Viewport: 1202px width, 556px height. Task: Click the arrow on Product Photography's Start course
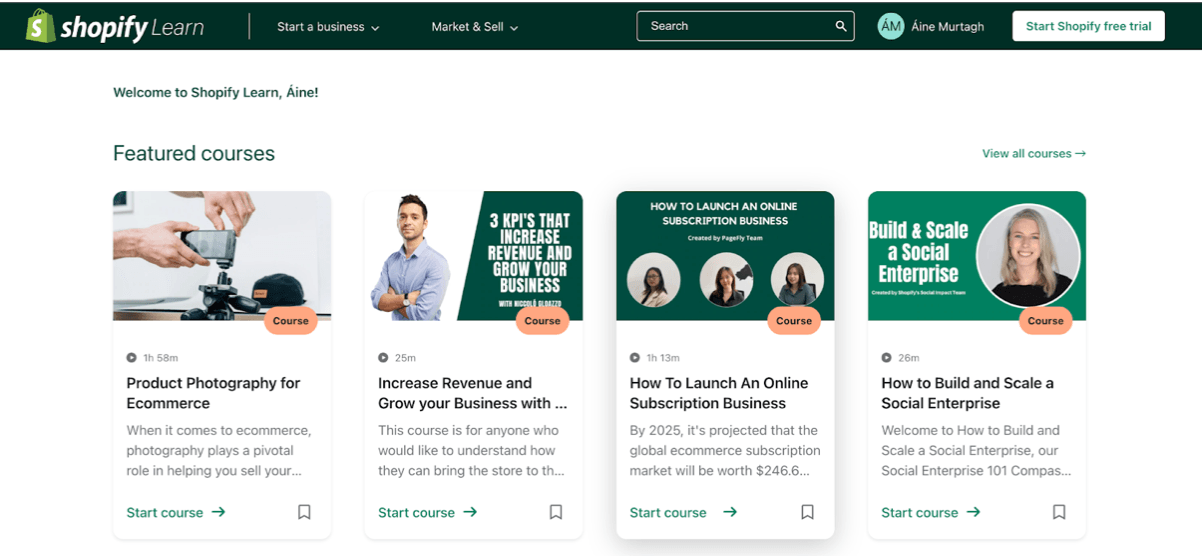tap(218, 512)
